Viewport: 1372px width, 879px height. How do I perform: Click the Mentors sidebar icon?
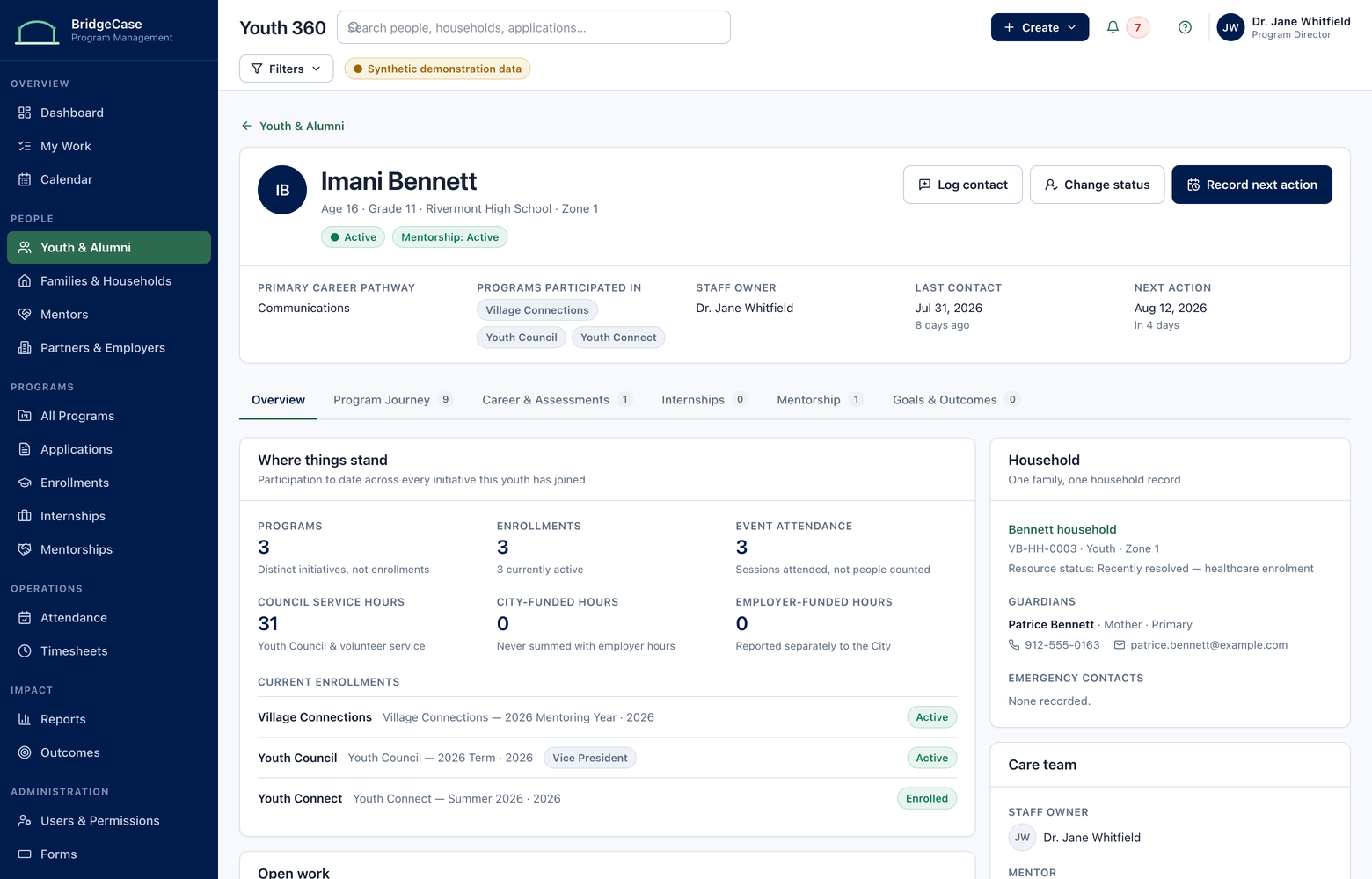(25, 315)
